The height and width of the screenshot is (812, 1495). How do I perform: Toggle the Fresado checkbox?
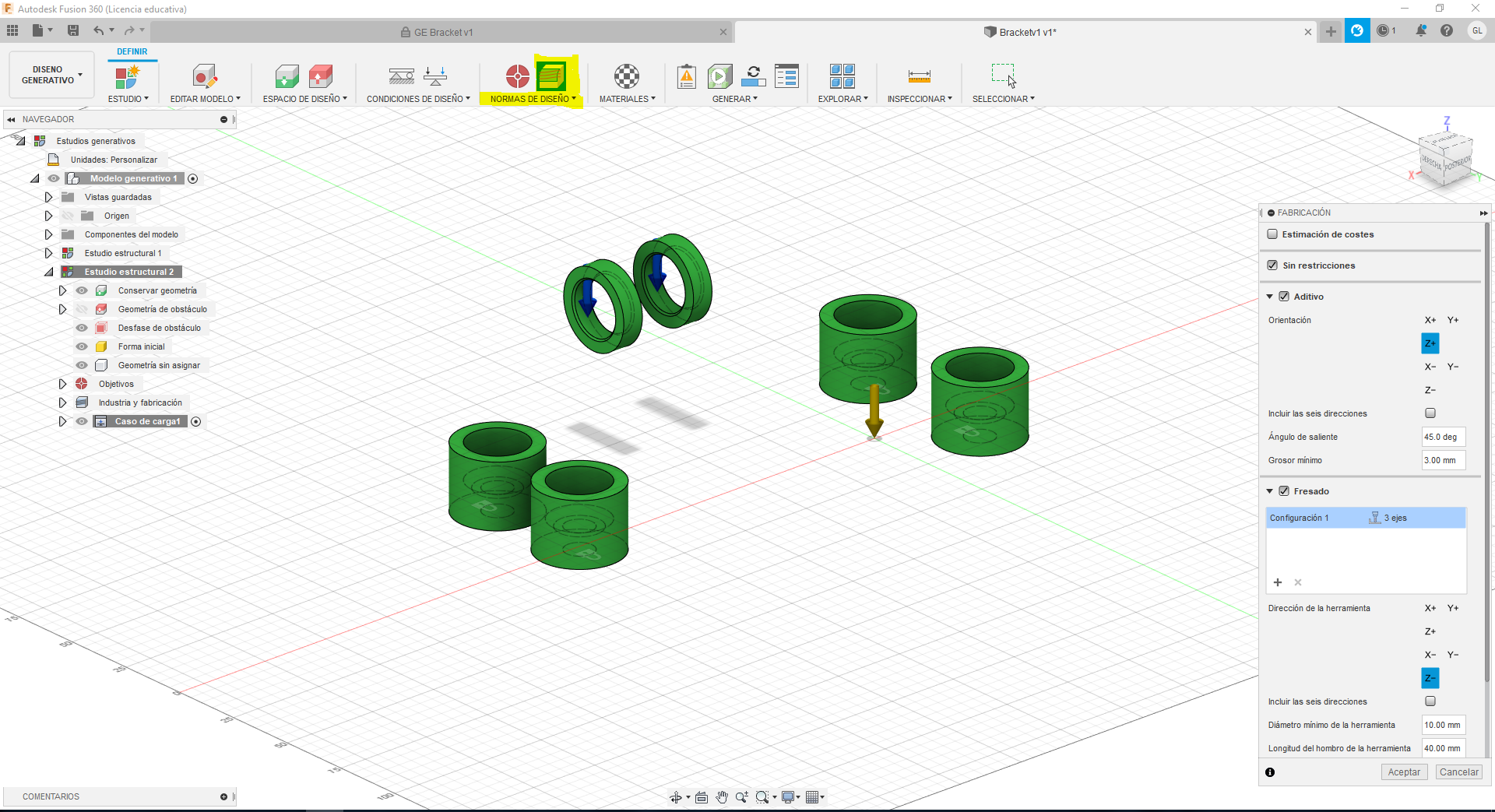point(1284,491)
